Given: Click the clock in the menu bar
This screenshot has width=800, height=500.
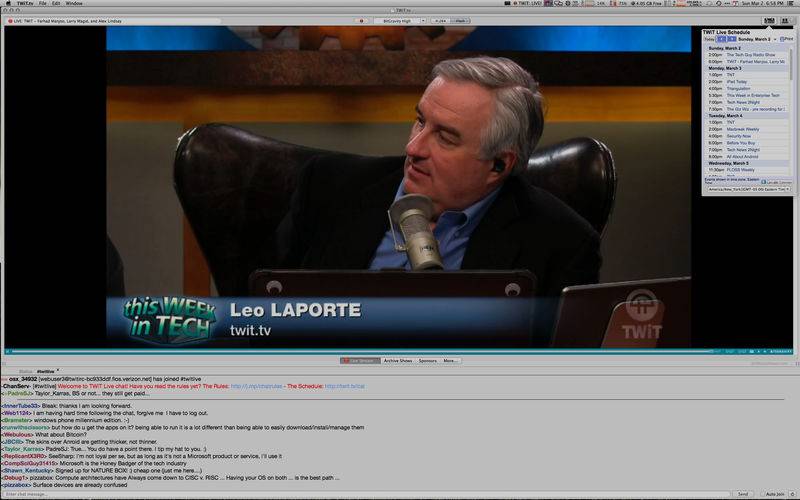Looking at the screenshot, I should pyautogui.click(x=763, y=3).
